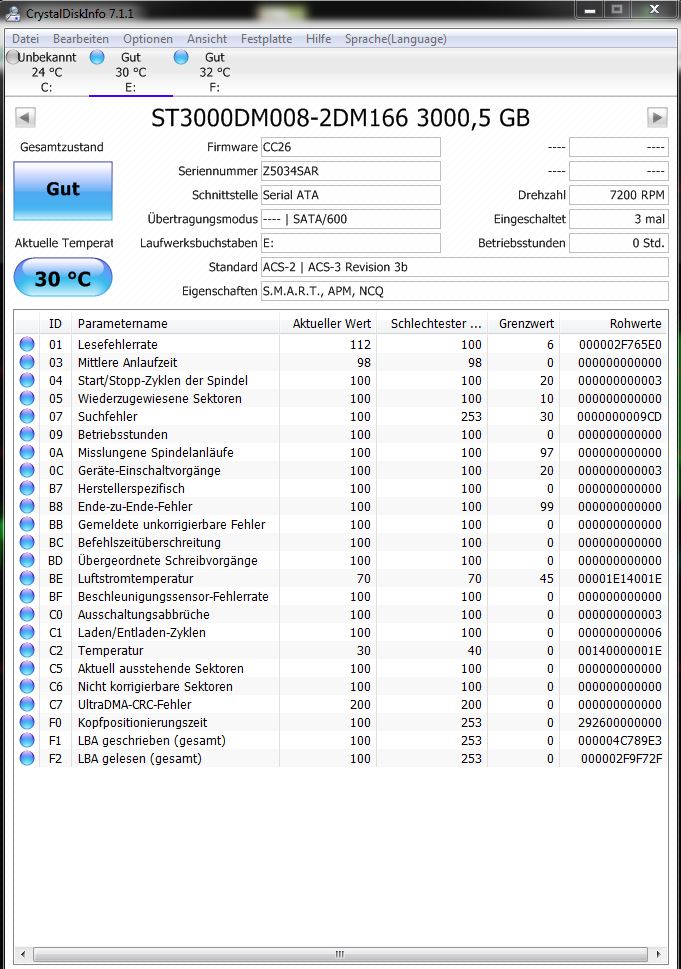Click the status orb for Laden/Entladen-Zyklen
The image size is (681, 969).
click(27, 632)
